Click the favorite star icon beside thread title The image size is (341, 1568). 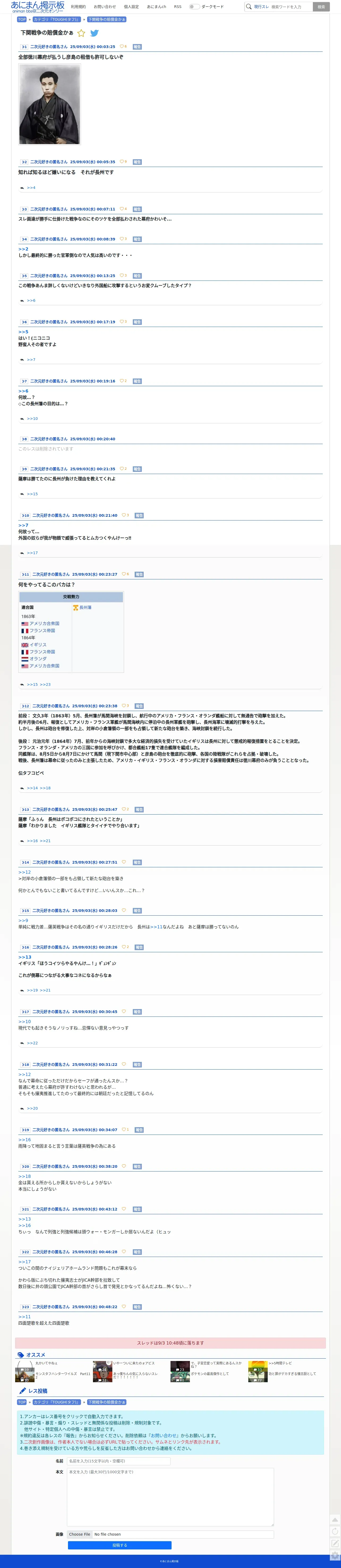click(x=81, y=33)
